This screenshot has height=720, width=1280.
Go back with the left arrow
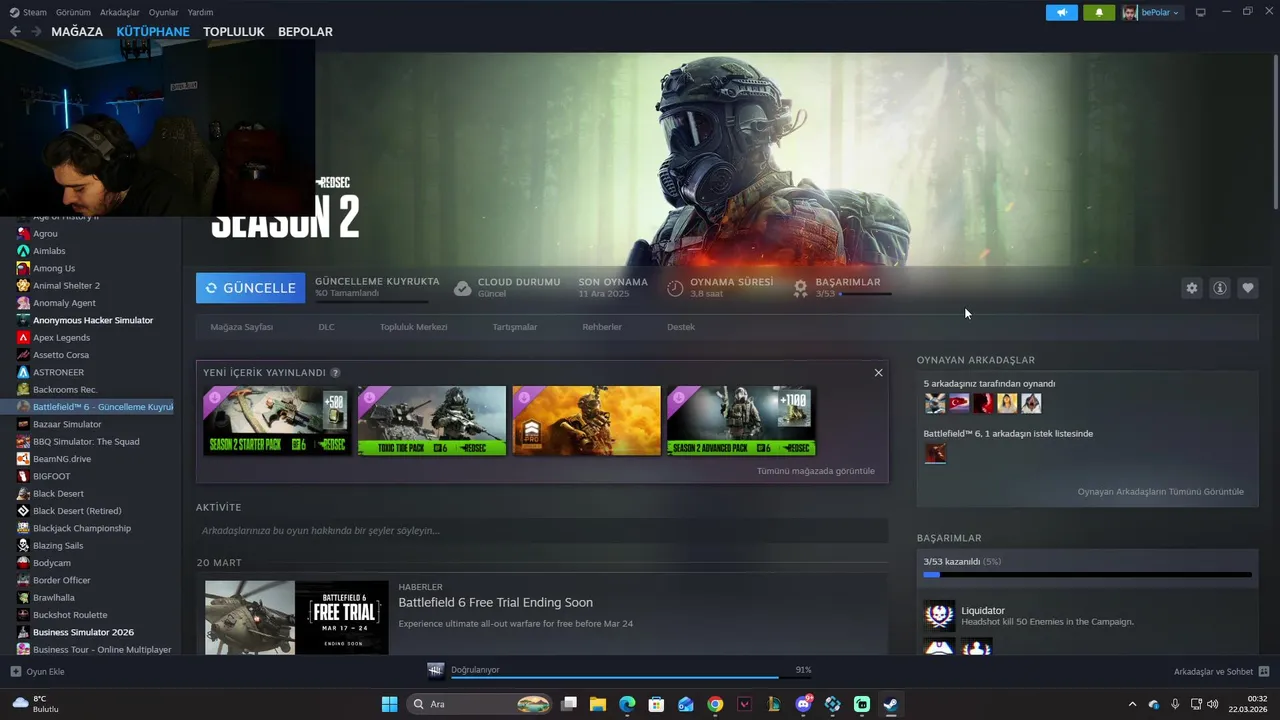point(15,31)
